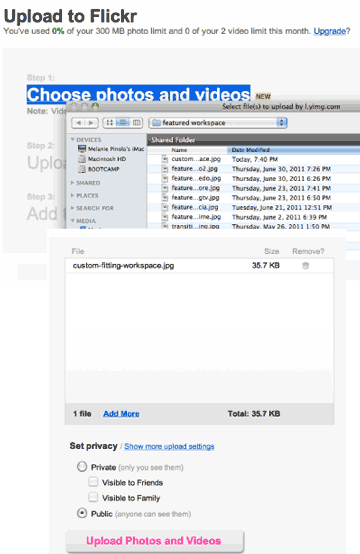Viewport: 360px width, 554px height.
Task: Click the Back arrow in file dialog
Action: coord(78,123)
